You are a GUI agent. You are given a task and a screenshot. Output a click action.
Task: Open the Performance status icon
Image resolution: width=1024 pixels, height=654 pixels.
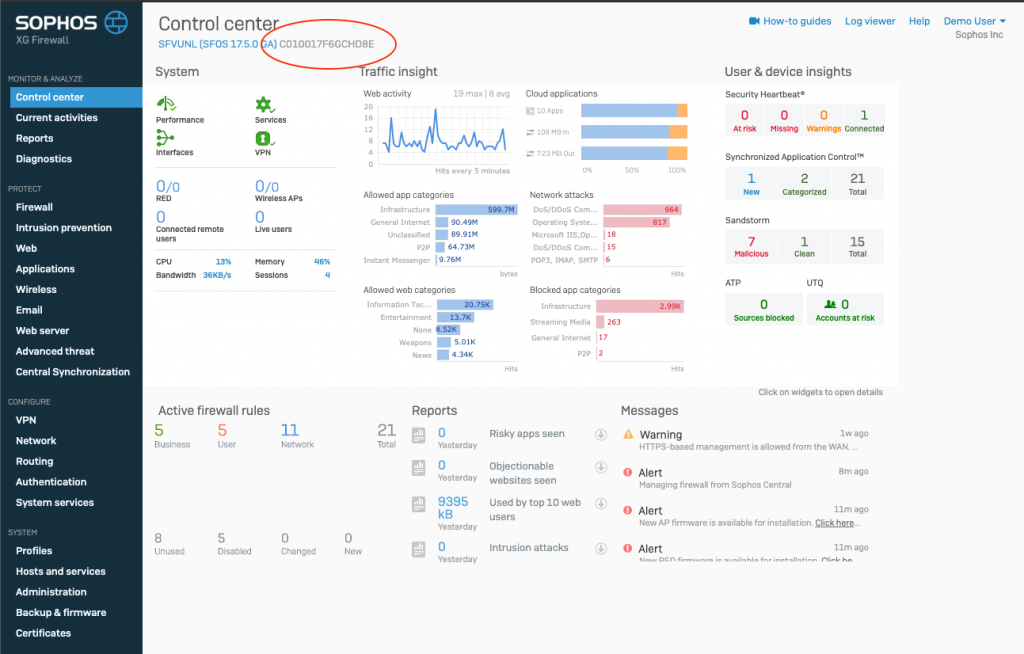pyautogui.click(x=167, y=104)
